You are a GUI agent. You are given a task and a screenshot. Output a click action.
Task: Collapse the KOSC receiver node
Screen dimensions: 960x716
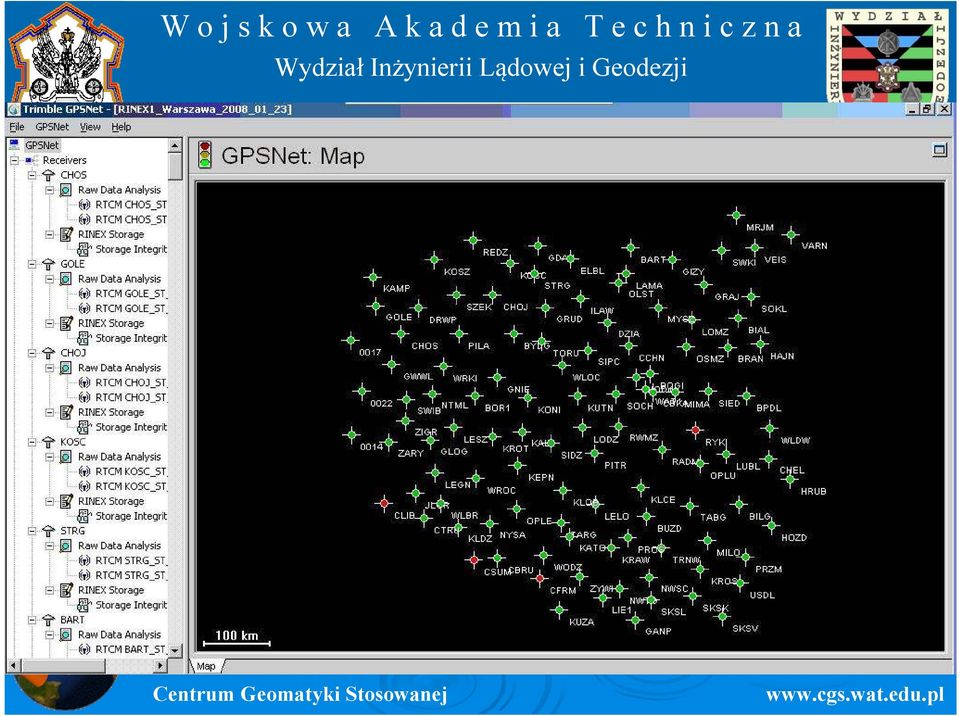(32, 442)
